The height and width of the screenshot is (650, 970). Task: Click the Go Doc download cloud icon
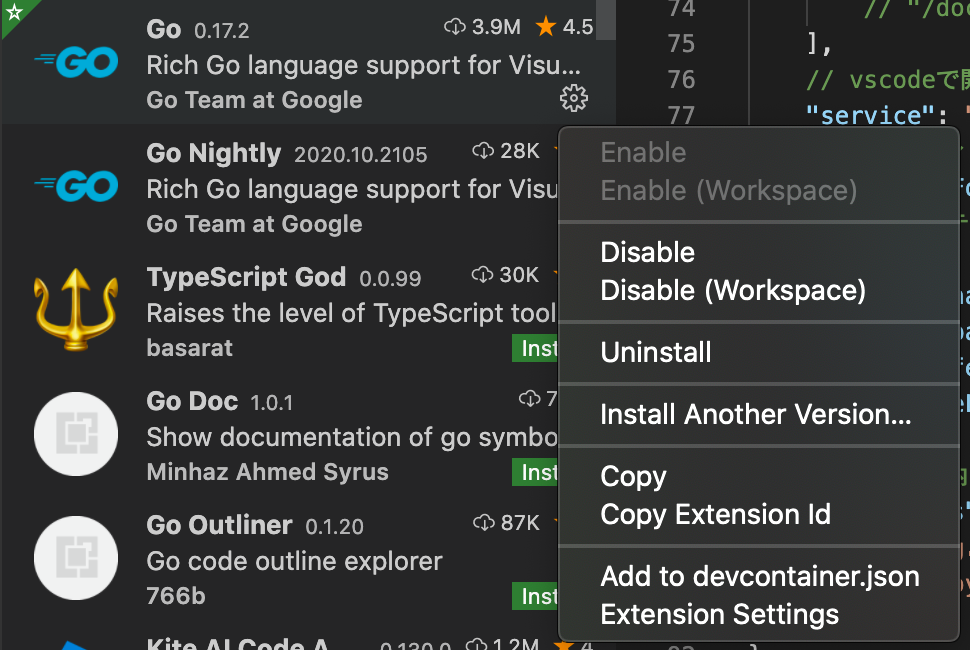click(530, 399)
